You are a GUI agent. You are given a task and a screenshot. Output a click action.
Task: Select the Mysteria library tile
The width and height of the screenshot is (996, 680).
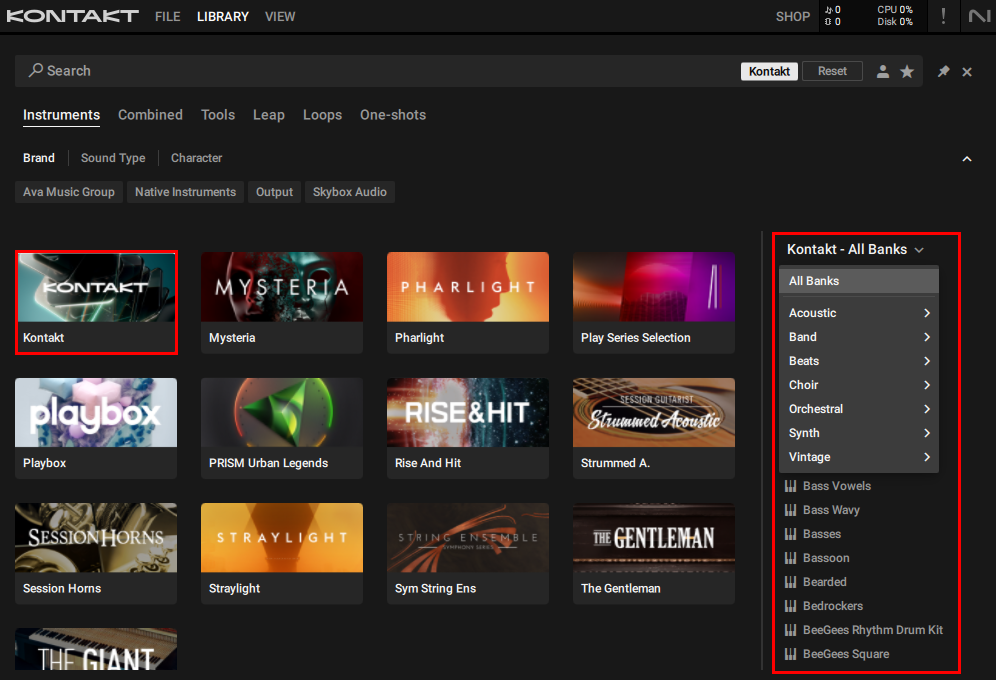[x=282, y=303]
